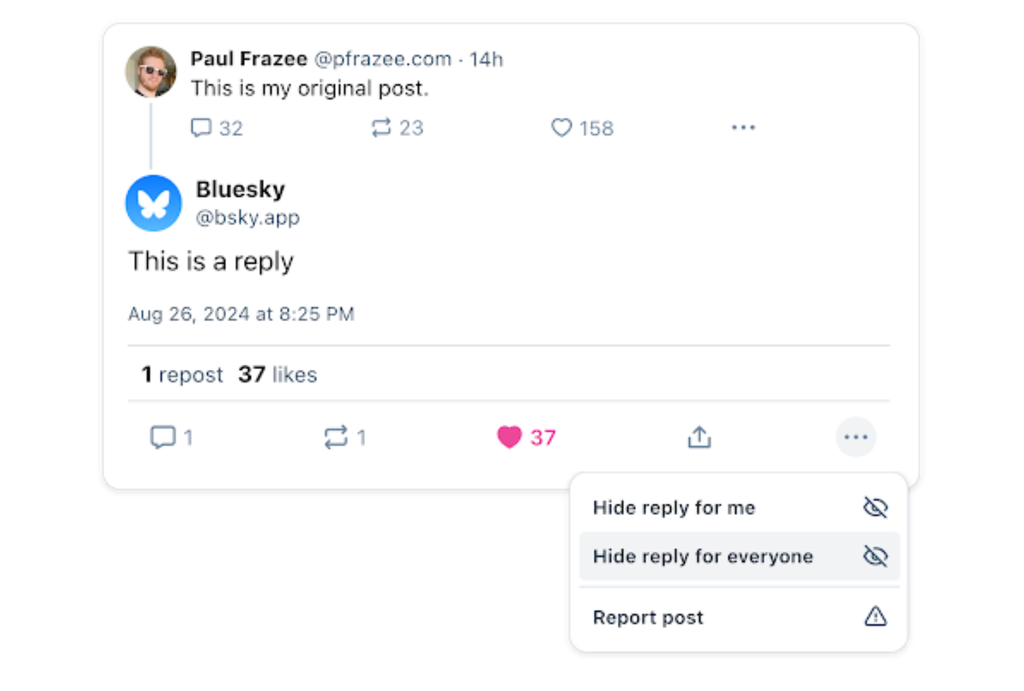This screenshot has height=691, width=1024.
Task: Click the crossed-eye icon beside Hide reply for me
Action: pos(875,507)
